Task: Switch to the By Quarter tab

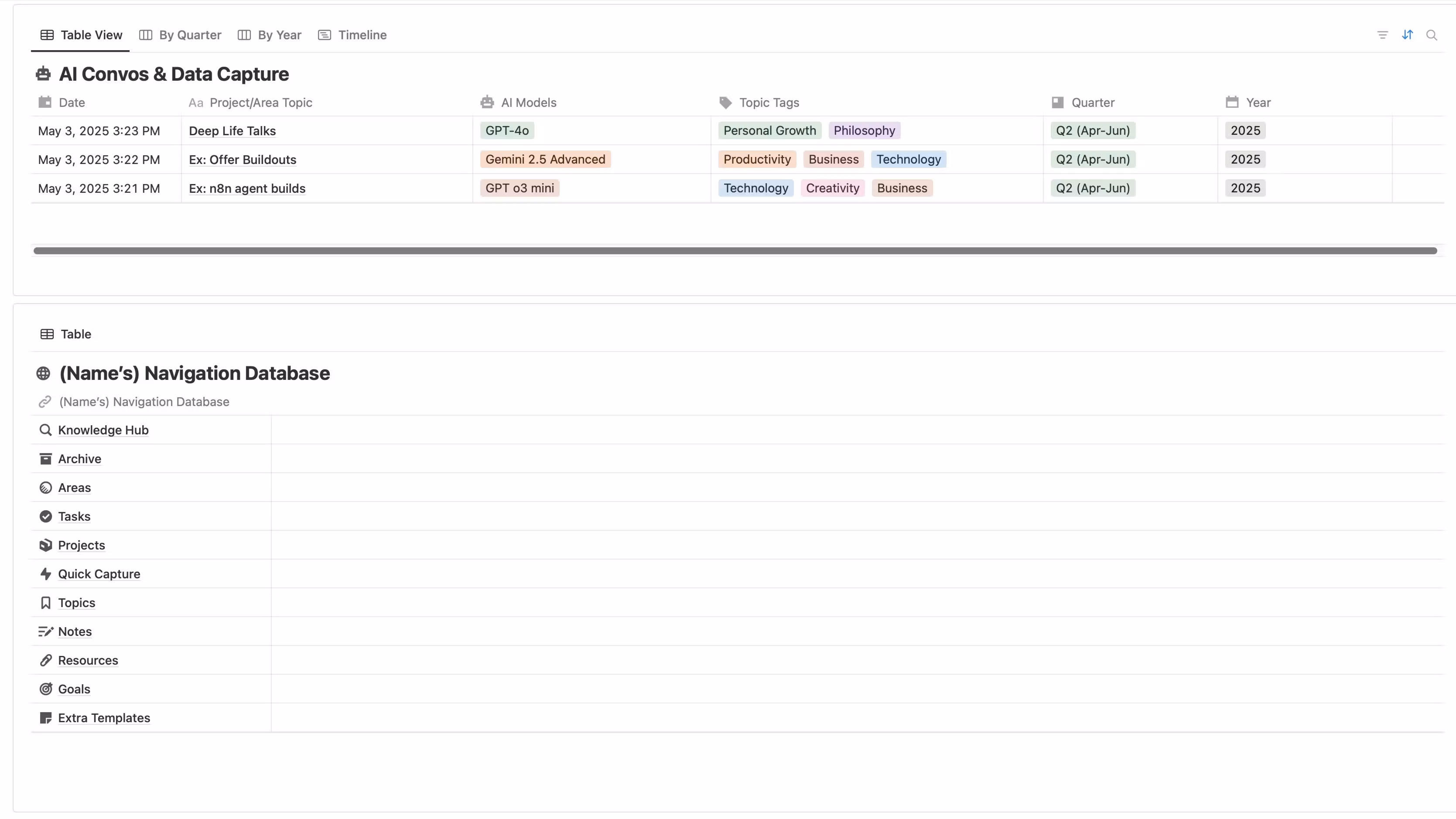Action: pos(180,35)
